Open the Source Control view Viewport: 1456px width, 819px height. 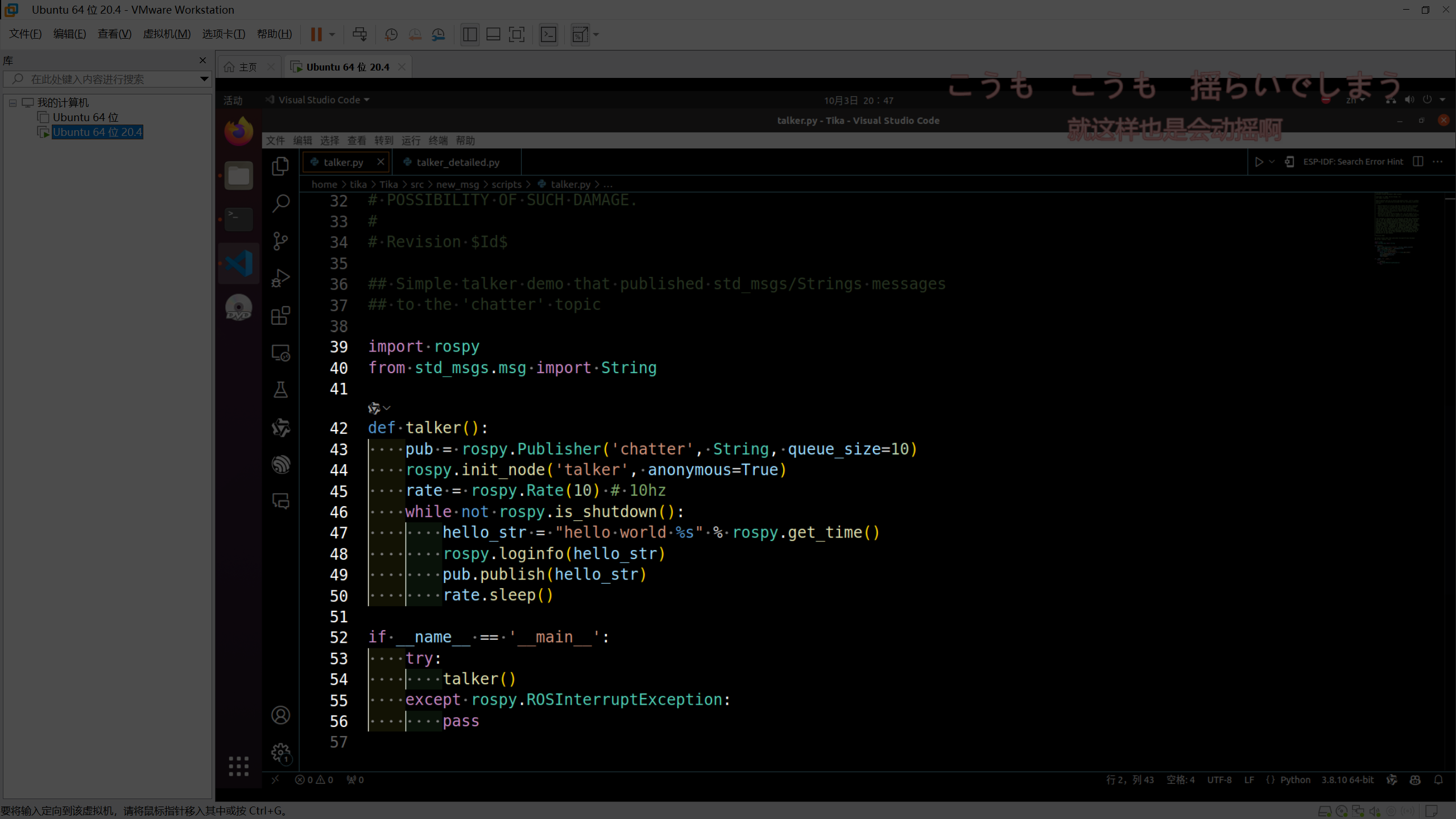pos(280,241)
